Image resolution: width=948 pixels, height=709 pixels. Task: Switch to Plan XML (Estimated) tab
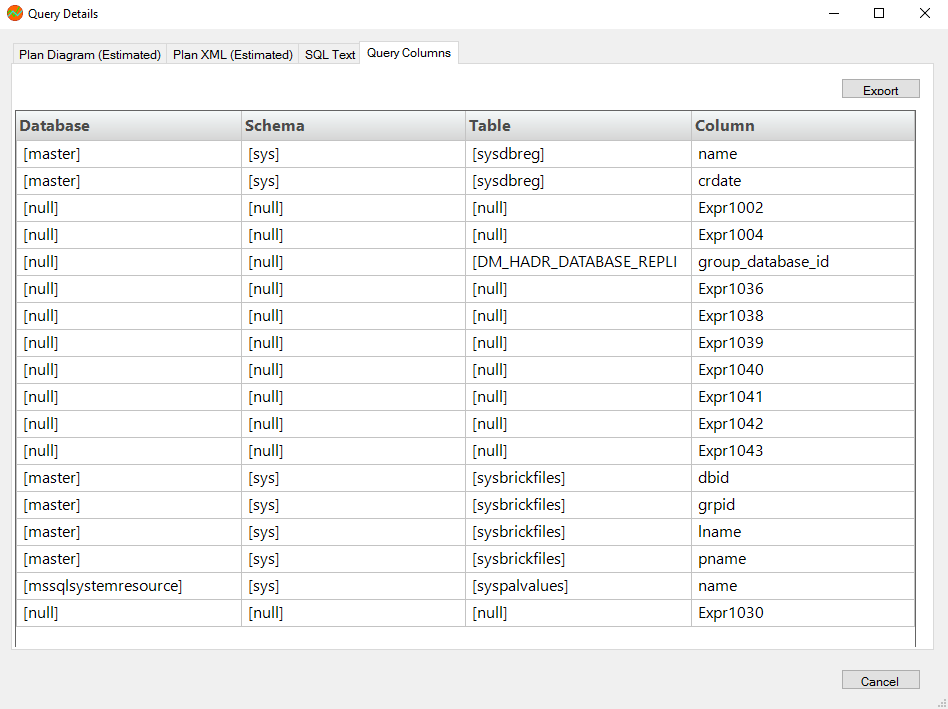(x=233, y=54)
